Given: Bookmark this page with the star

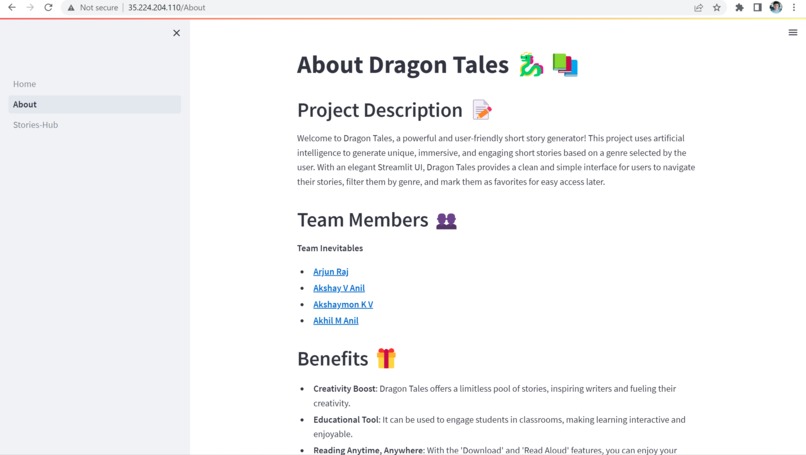Looking at the screenshot, I should pyautogui.click(x=717, y=8).
